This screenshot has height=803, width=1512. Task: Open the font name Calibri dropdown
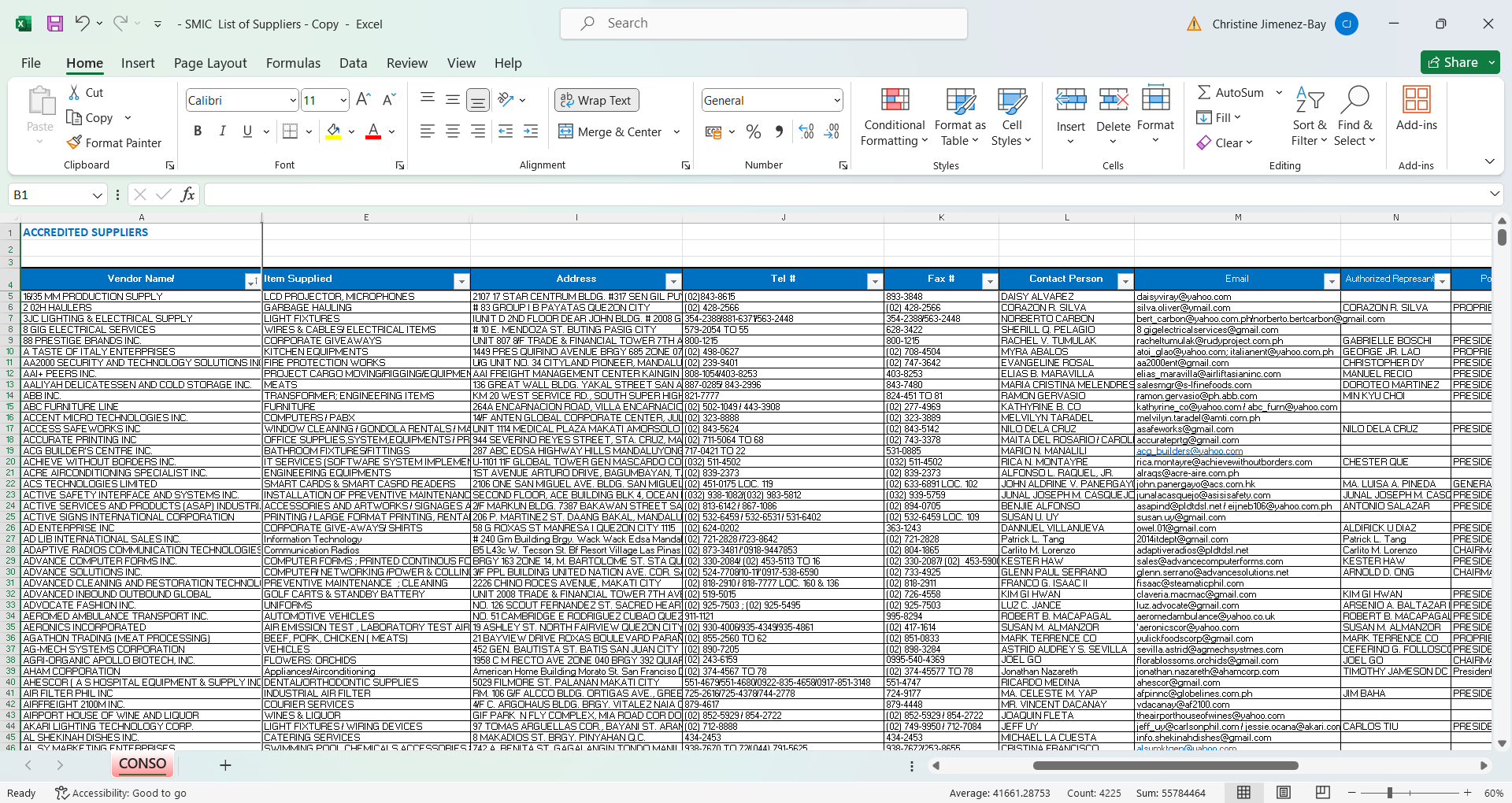293,100
